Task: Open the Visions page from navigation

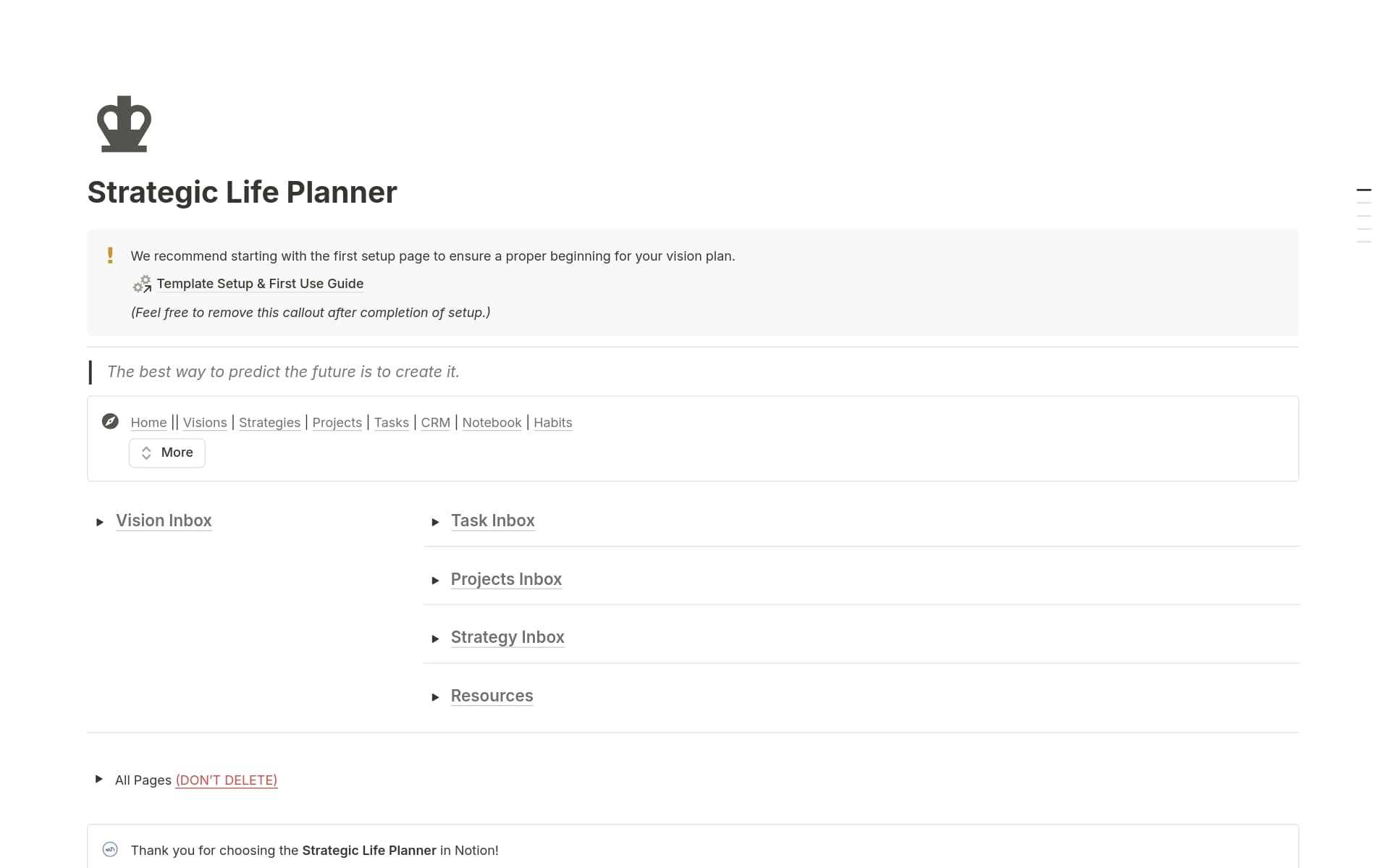Action: (x=205, y=422)
